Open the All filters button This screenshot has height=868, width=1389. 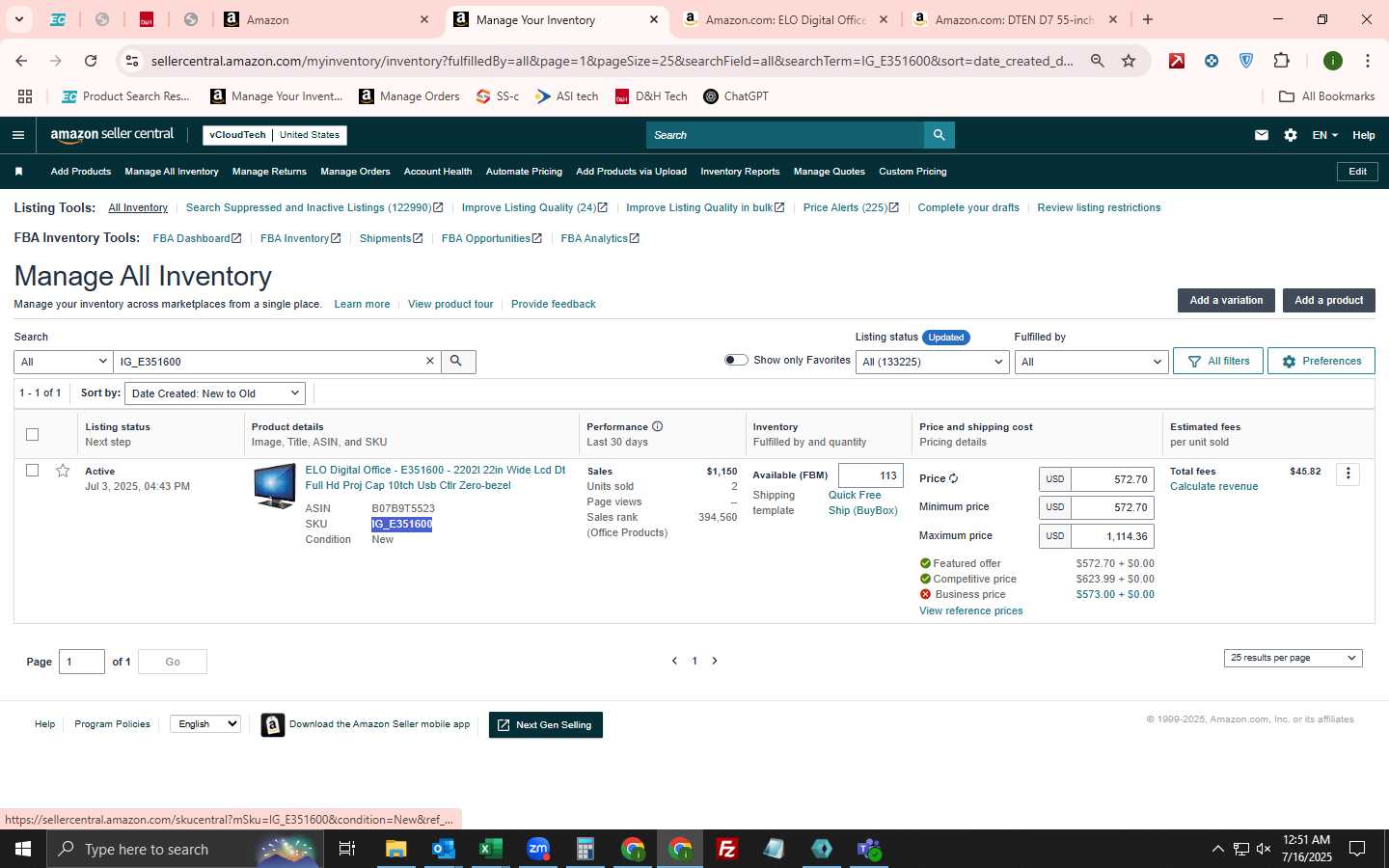(1218, 361)
